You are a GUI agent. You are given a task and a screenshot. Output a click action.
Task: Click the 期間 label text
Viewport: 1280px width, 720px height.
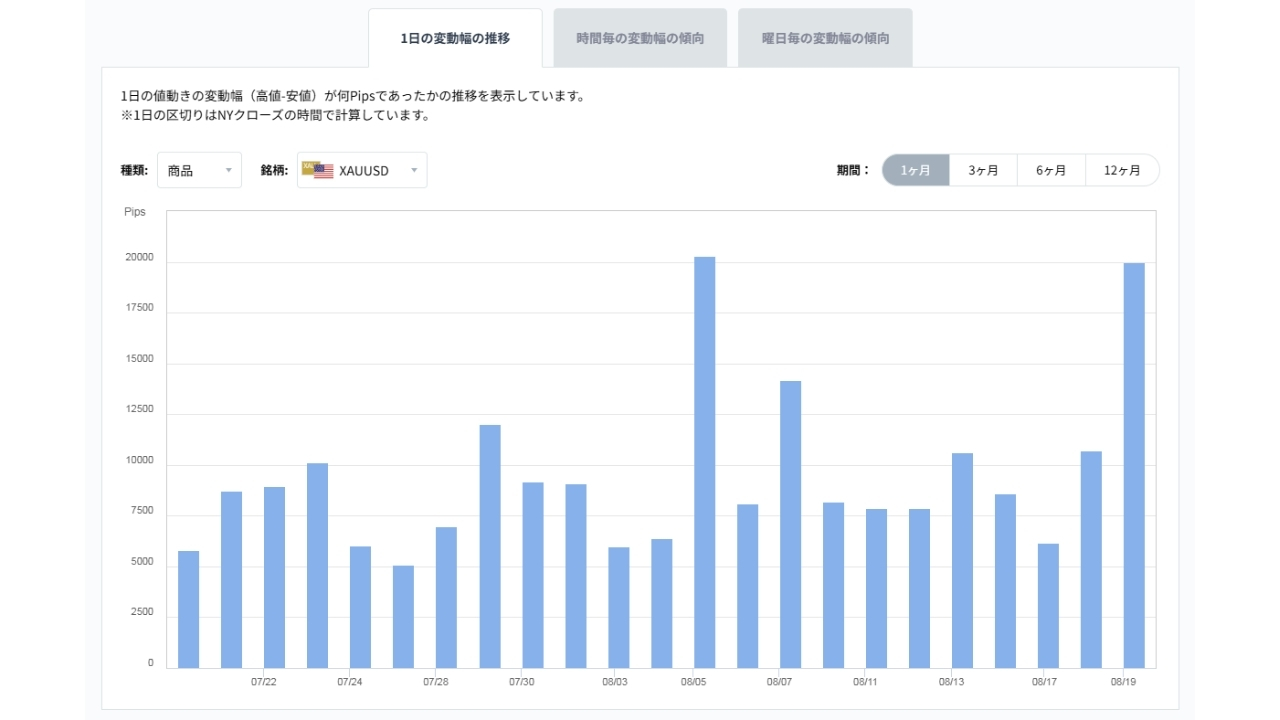point(853,170)
